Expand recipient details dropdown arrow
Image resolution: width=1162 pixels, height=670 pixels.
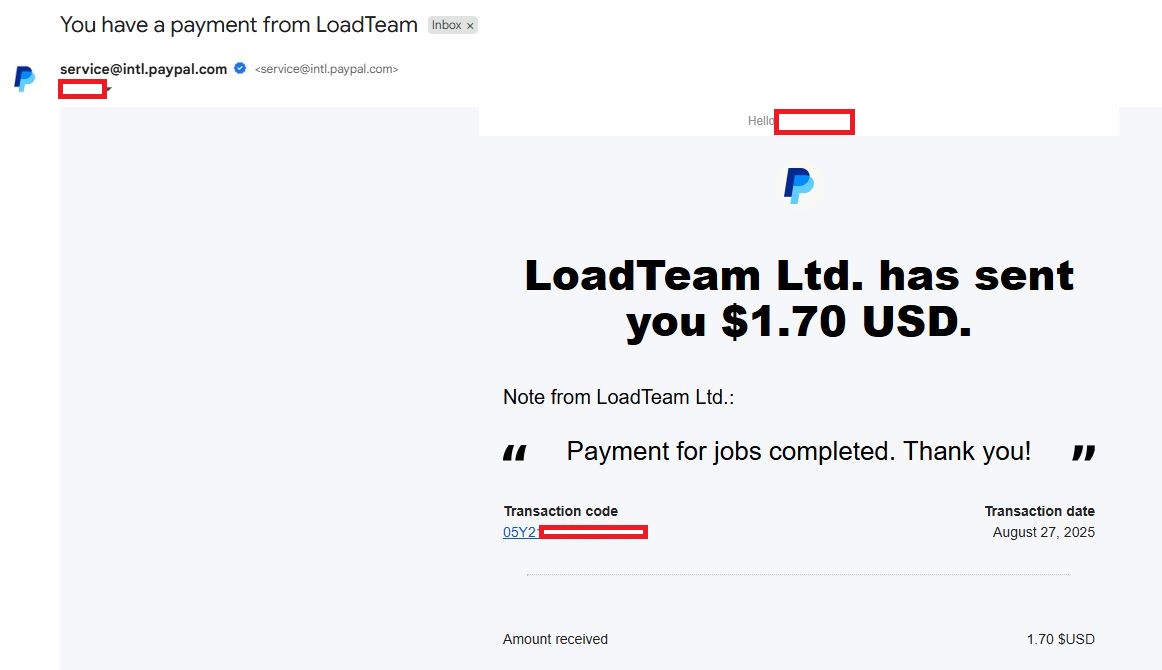109,90
